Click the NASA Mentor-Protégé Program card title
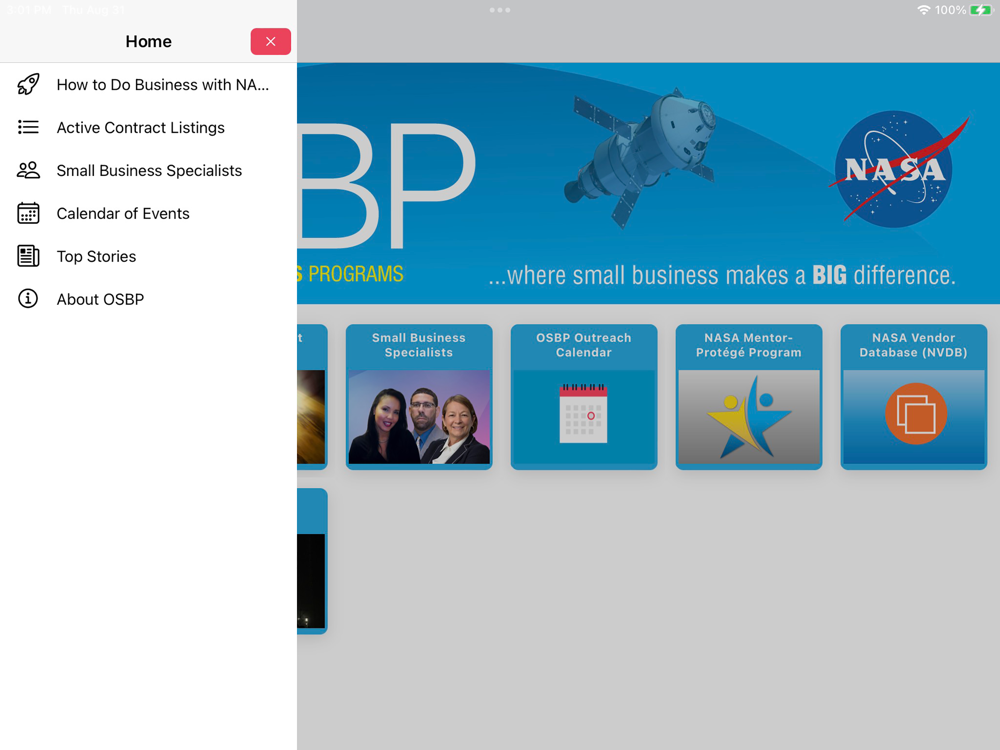Image resolution: width=1000 pixels, height=750 pixels. click(749, 345)
